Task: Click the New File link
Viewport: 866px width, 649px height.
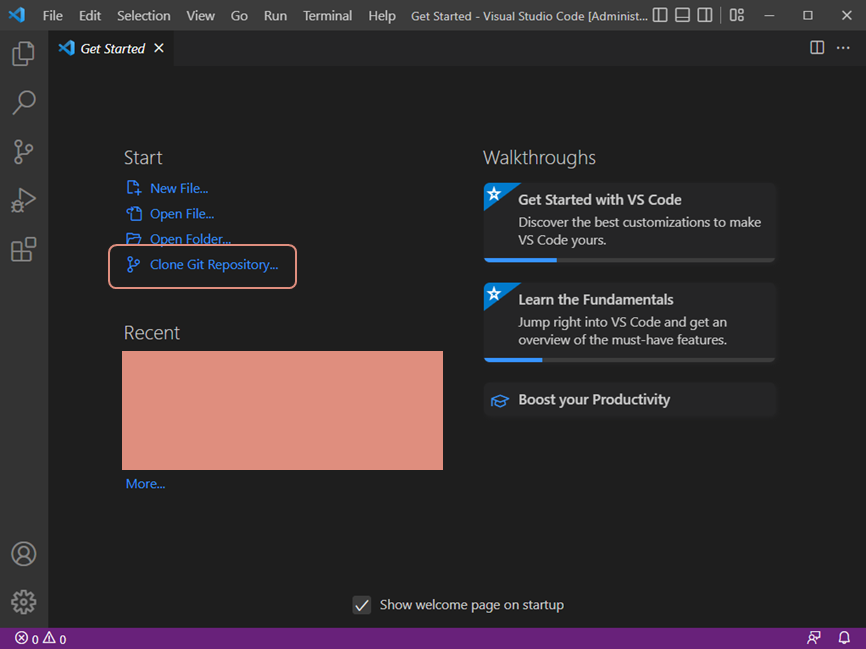Action: coord(179,188)
